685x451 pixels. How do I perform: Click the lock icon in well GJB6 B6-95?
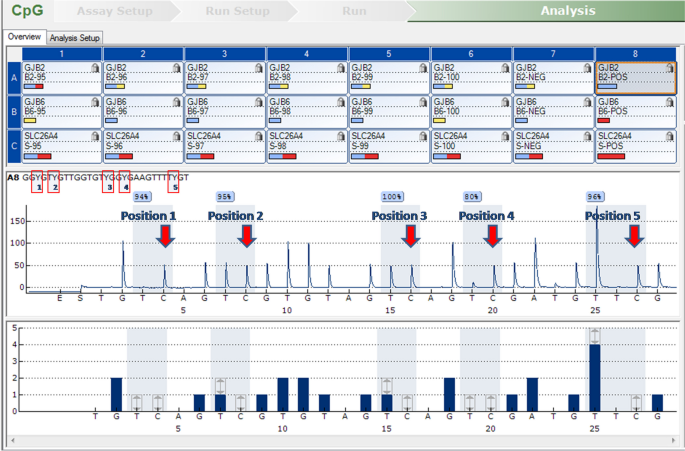95,102
